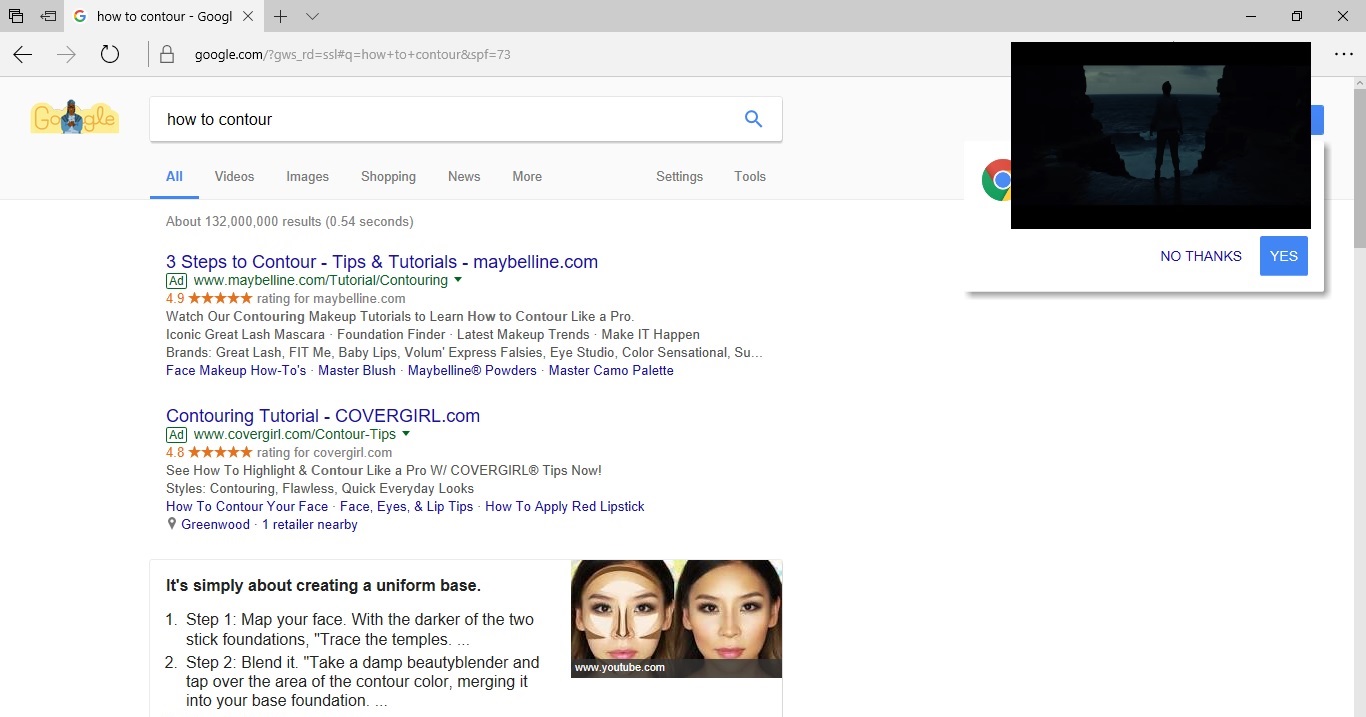Click the refresh page icon
1366x717 pixels.
110,55
